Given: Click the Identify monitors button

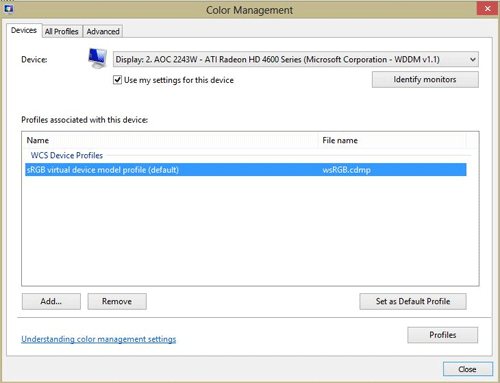Looking at the screenshot, I should click(425, 79).
